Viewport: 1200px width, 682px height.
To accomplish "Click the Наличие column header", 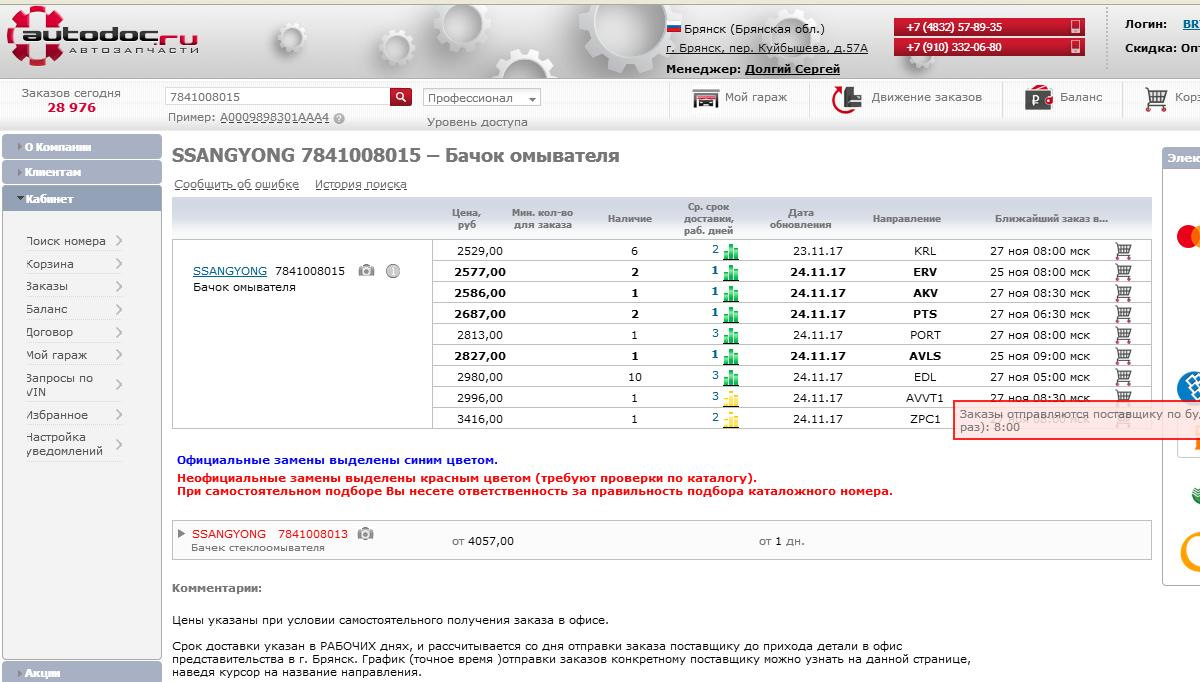I will pos(630,218).
